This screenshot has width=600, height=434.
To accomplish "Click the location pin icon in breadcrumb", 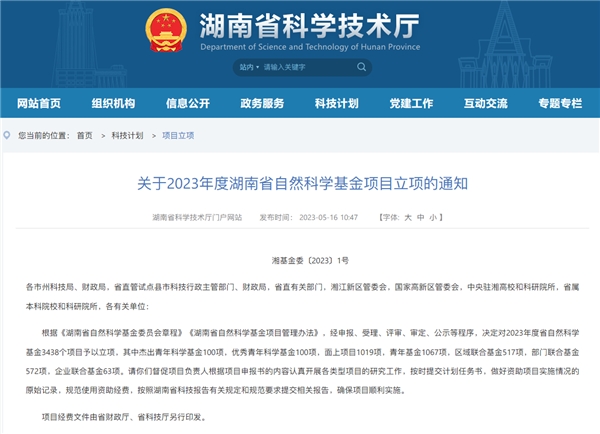I will click(x=7, y=135).
